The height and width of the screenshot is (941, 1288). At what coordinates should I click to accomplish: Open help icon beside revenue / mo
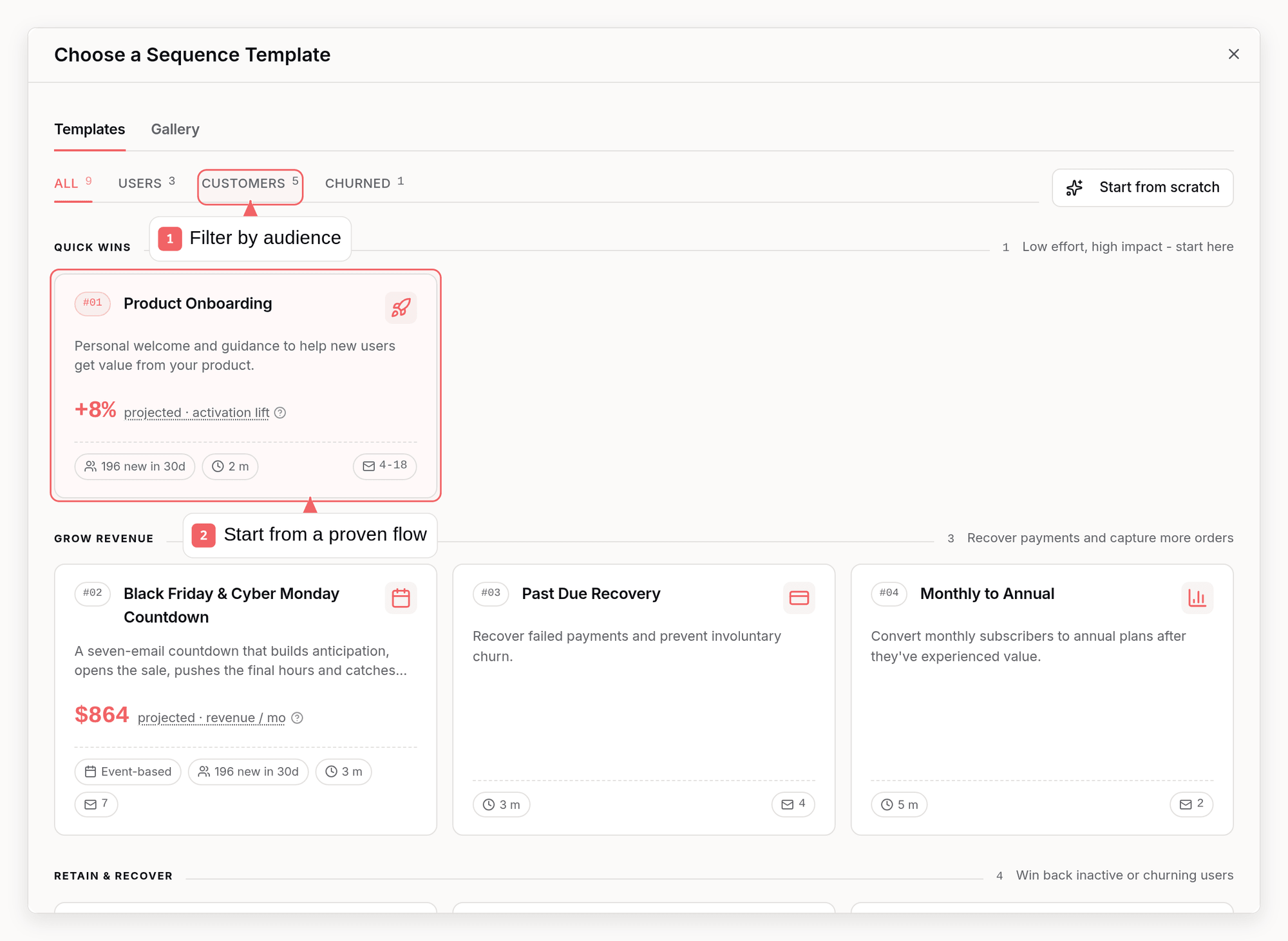click(x=297, y=718)
